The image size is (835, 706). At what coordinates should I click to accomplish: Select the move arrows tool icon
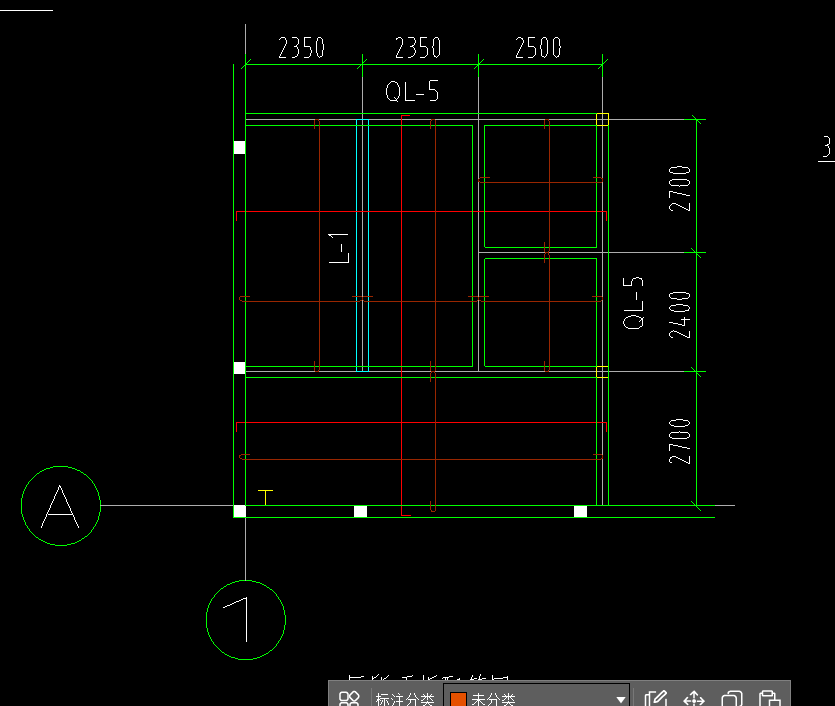tap(694, 698)
